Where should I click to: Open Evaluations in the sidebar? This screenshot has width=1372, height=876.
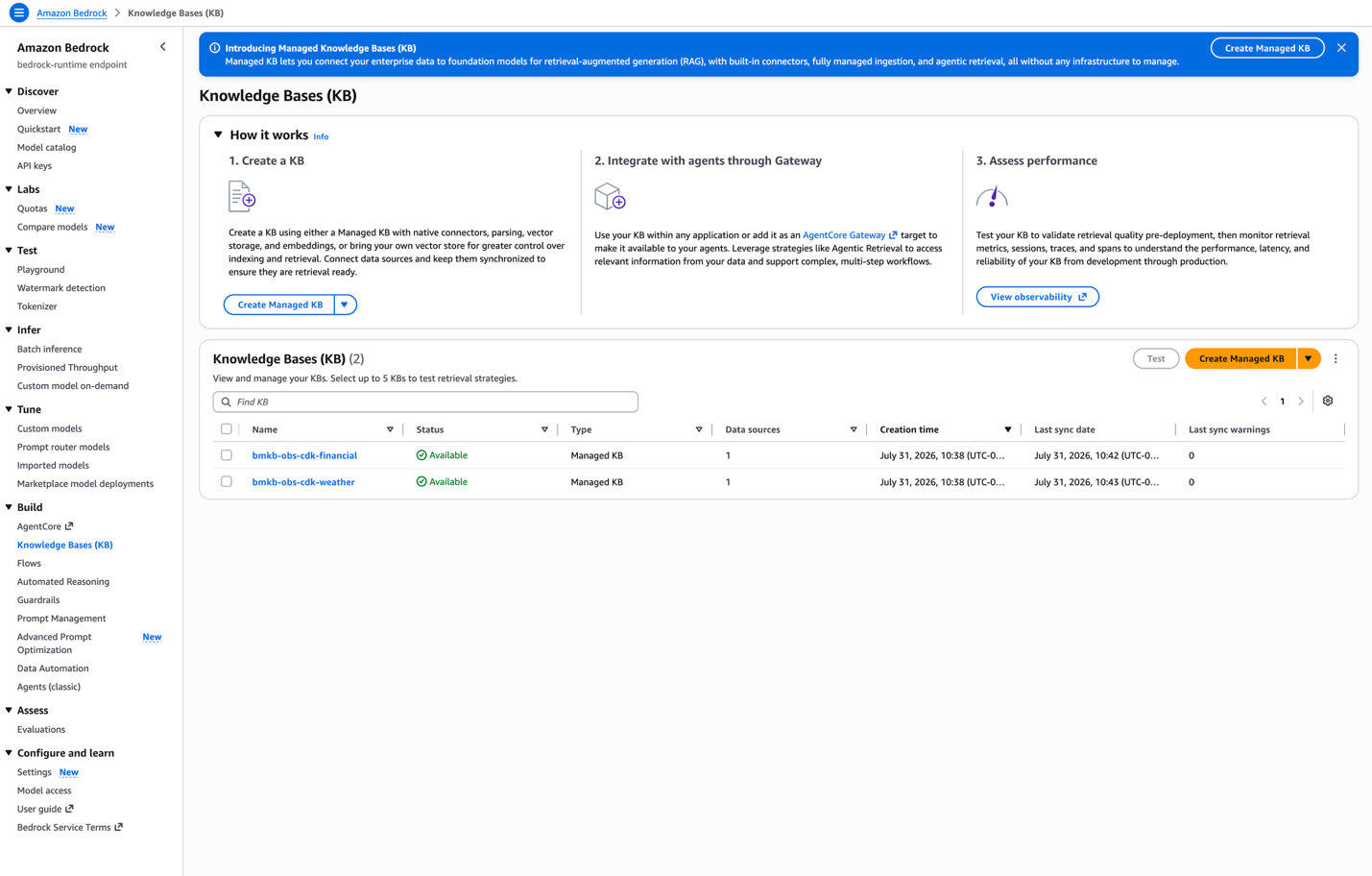[x=41, y=730]
